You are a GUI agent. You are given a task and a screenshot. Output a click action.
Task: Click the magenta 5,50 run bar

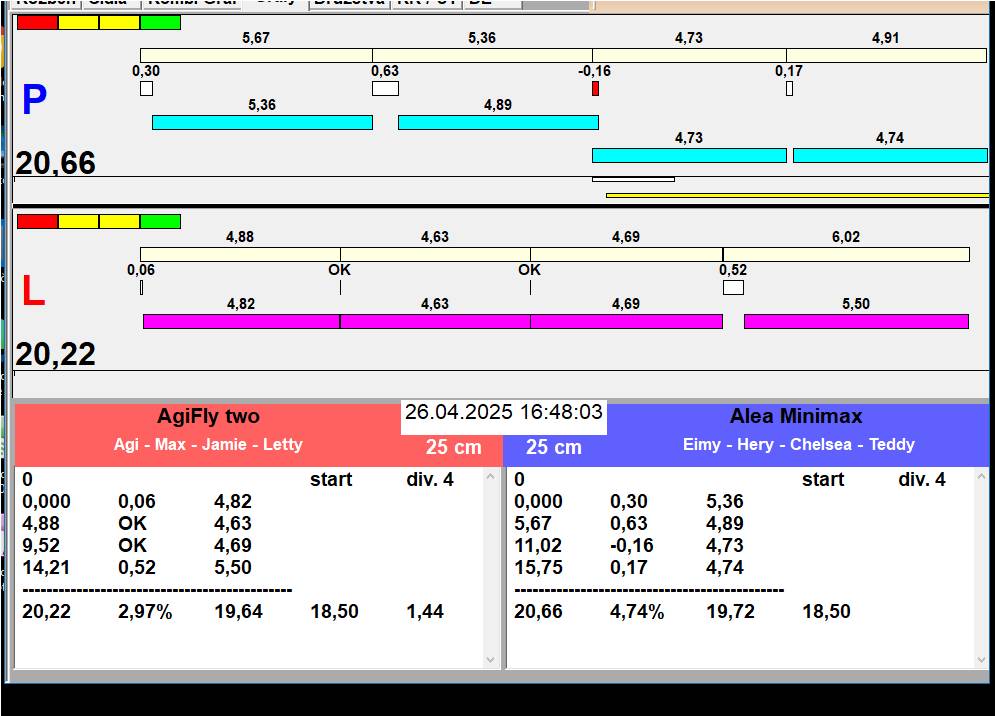pos(856,321)
